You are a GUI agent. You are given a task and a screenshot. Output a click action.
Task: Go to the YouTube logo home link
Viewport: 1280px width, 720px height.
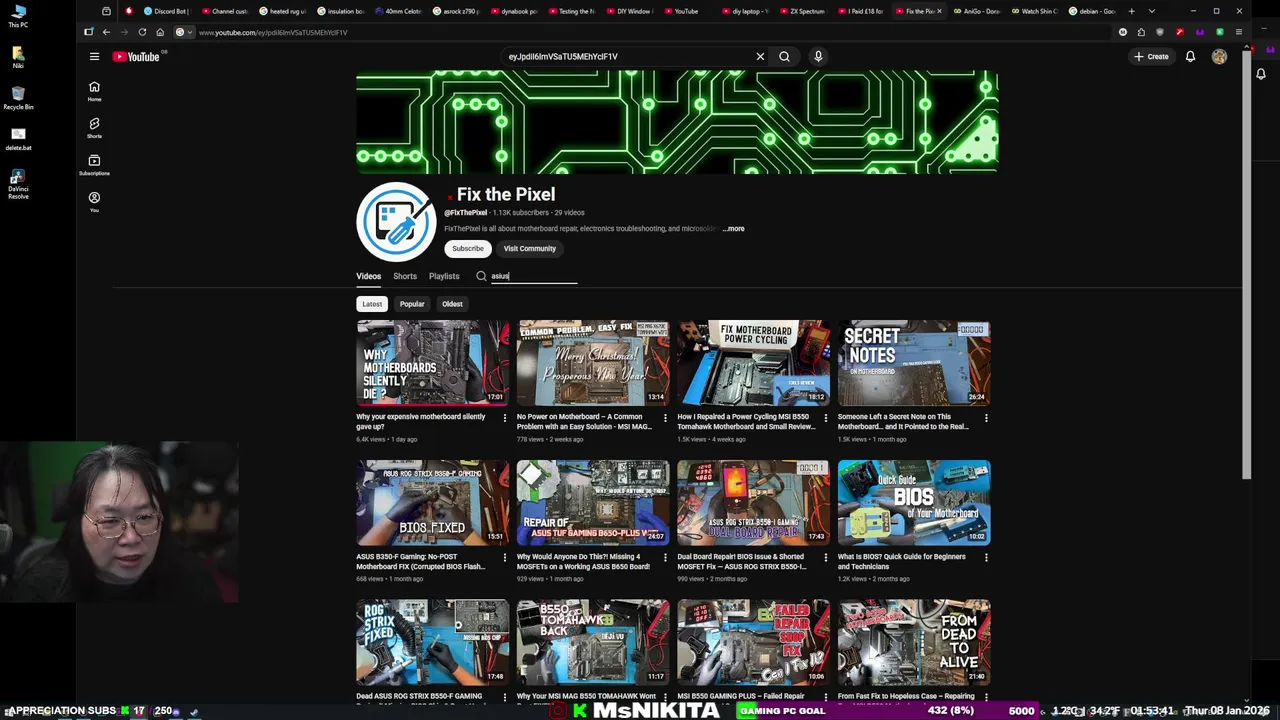(136, 57)
